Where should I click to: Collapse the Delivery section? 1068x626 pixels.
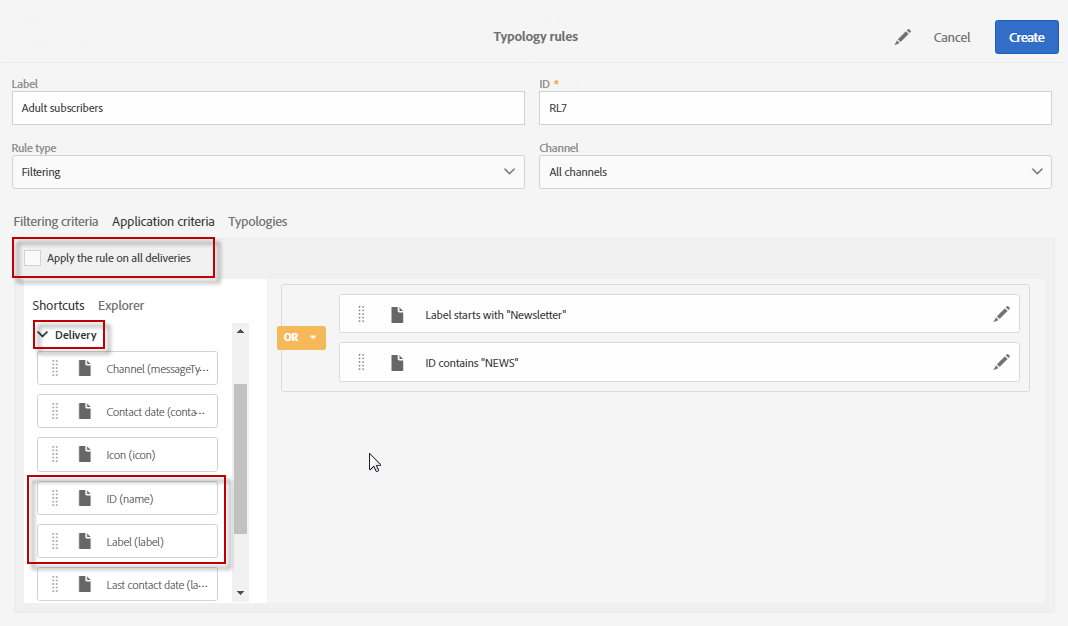tap(43, 335)
